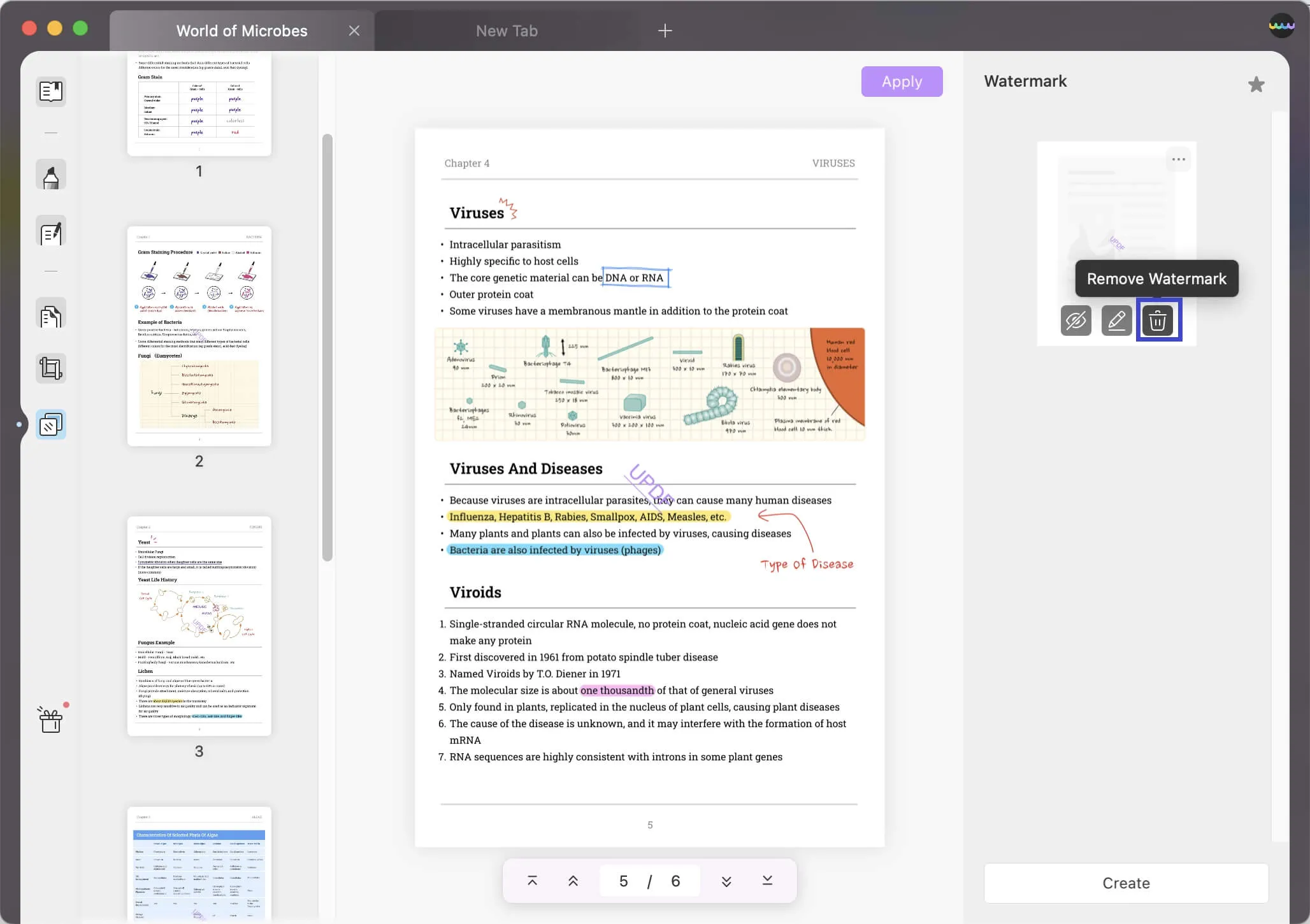Viewport: 1310px width, 924px height.
Task: Open the gift box icon
Action: pos(51,721)
